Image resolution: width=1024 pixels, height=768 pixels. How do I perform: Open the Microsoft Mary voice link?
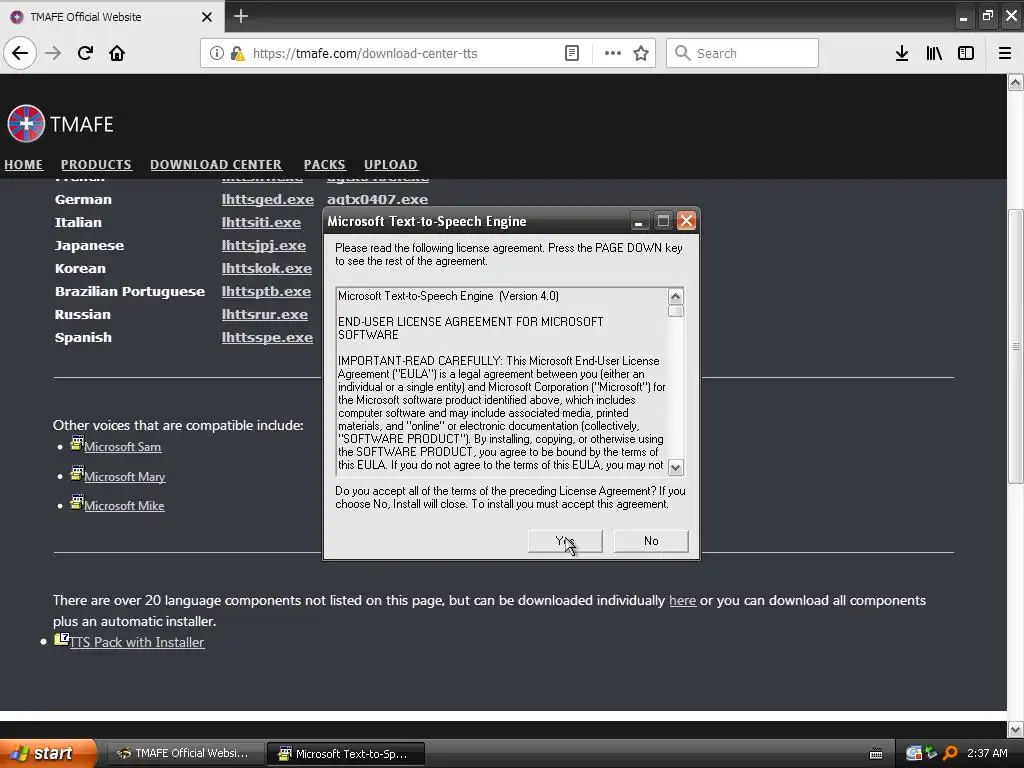tap(125, 477)
